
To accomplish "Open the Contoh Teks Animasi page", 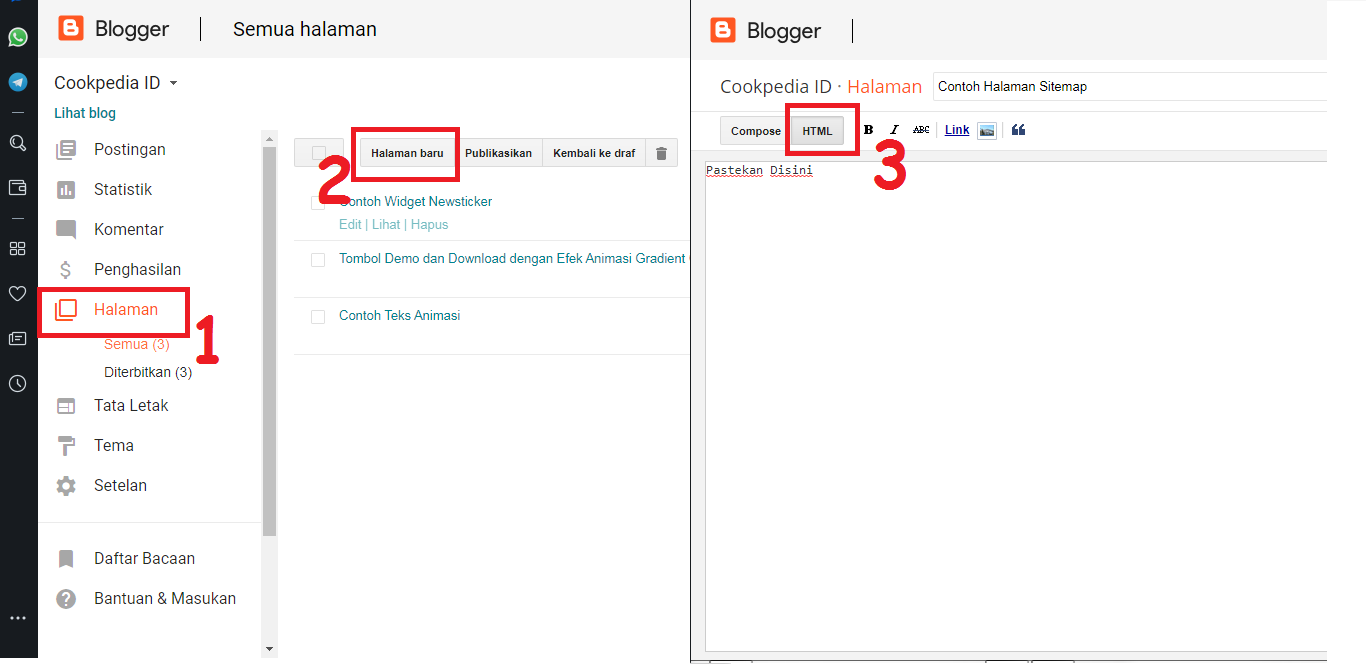I will pyautogui.click(x=400, y=316).
